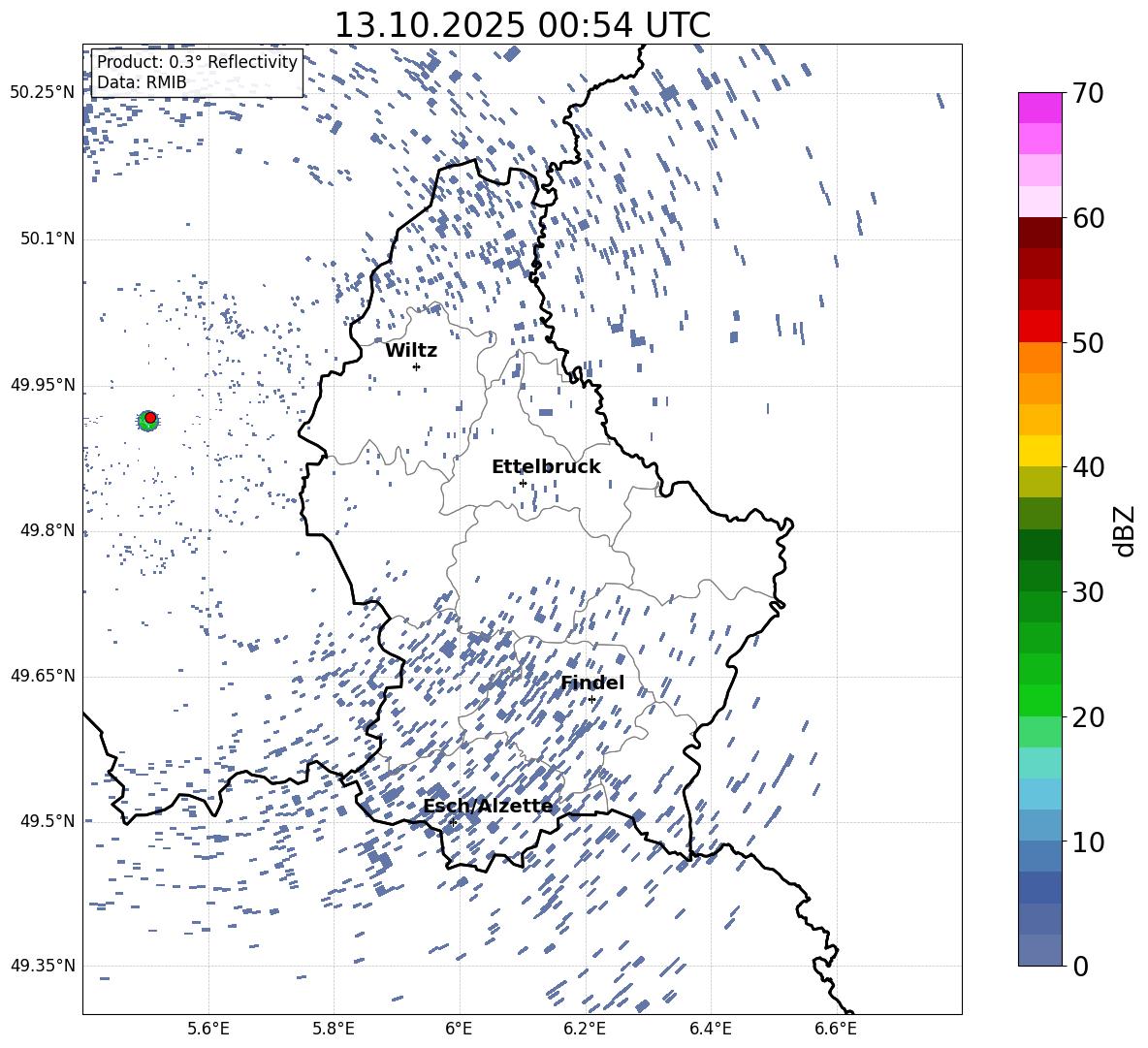Image resolution: width=1148 pixels, height=1048 pixels.
Task: Click the Esch/Alzette station cross marker
Action: 453,822
